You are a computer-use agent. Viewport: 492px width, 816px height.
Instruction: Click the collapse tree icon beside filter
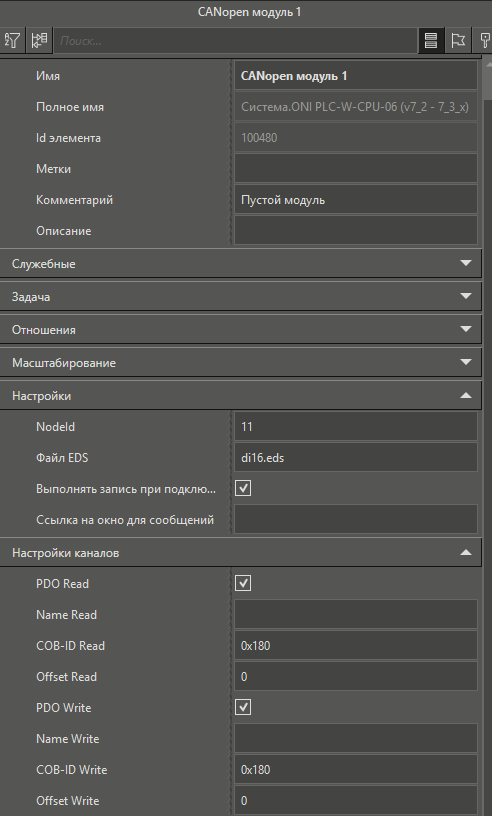[x=39, y=40]
